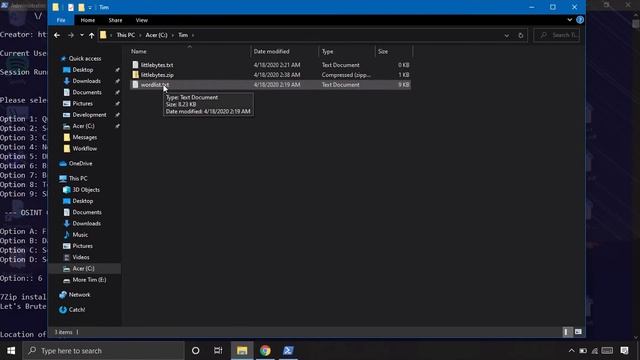Open the Help question mark icon
640x360 pixels.
point(580,20)
